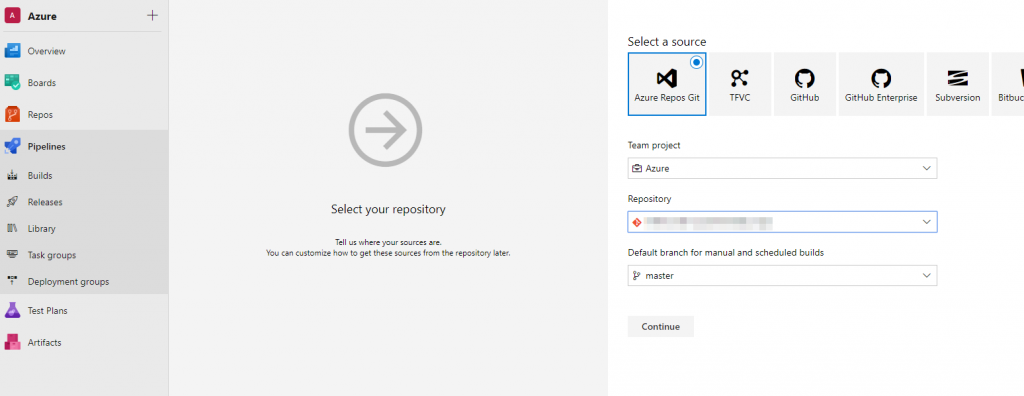Click the Repos sidebar icon
Image resolution: width=1024 pixels, height=396 pixels.
13,114
